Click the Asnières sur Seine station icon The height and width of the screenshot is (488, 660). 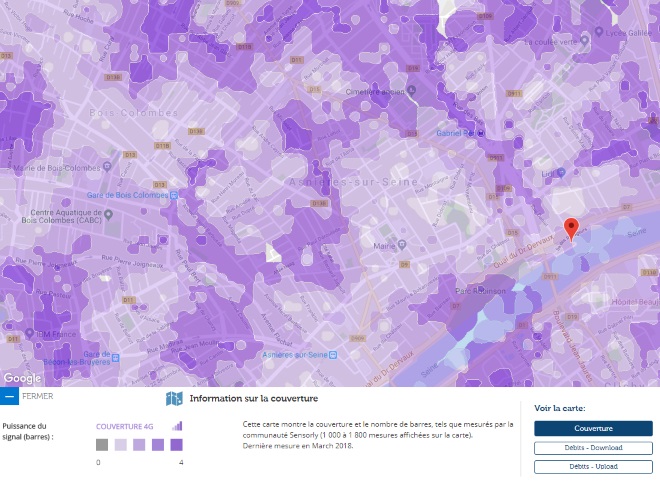pos(333,355)
